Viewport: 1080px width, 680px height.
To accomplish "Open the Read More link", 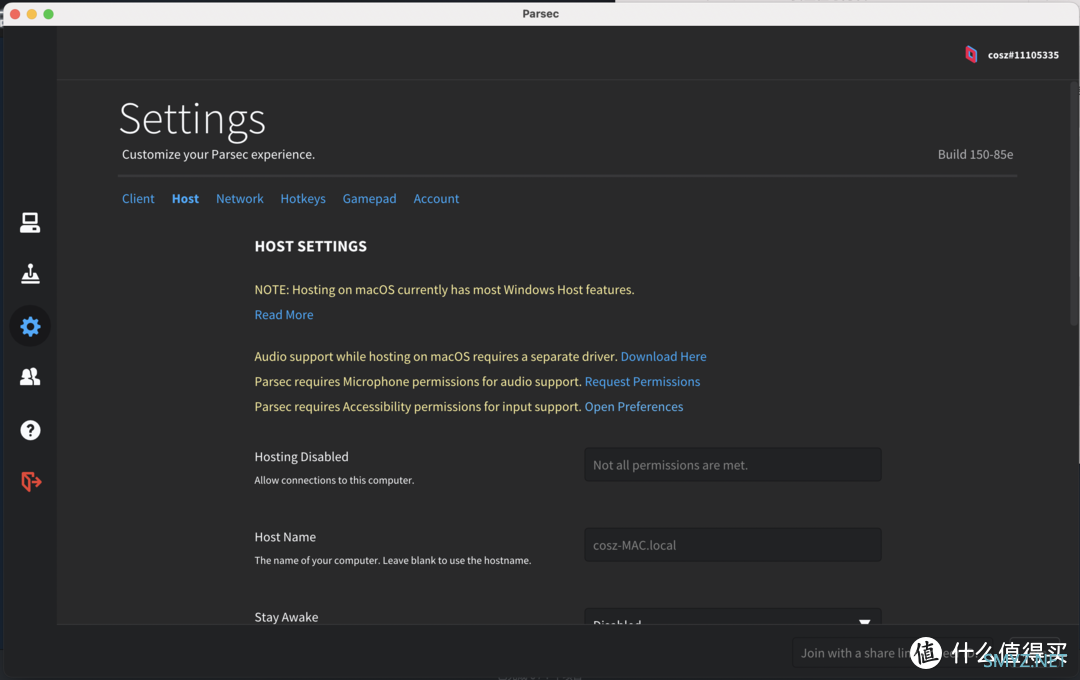I will coord(284,315).
